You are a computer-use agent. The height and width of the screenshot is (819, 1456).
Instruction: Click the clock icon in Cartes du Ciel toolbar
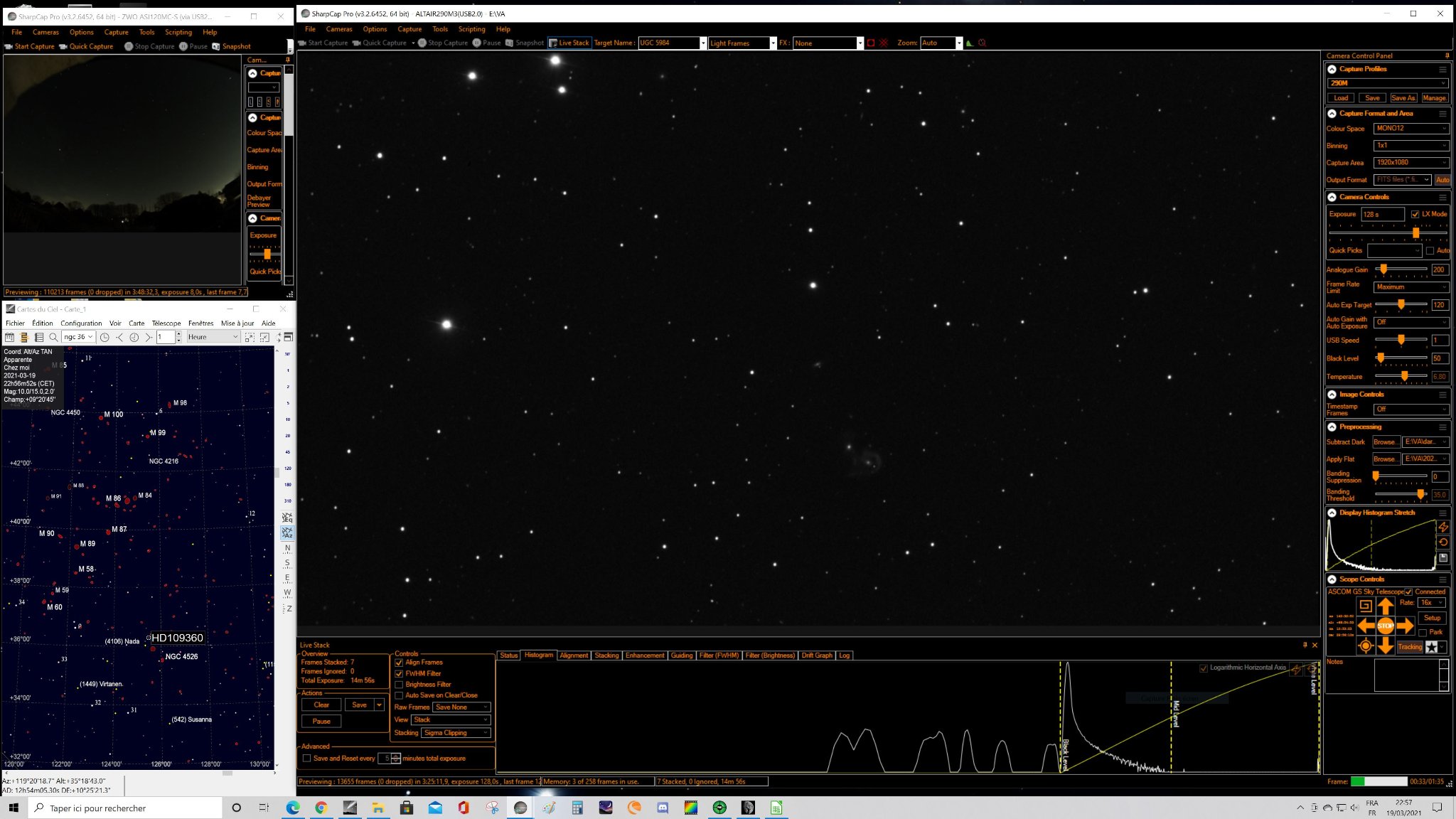105,337
